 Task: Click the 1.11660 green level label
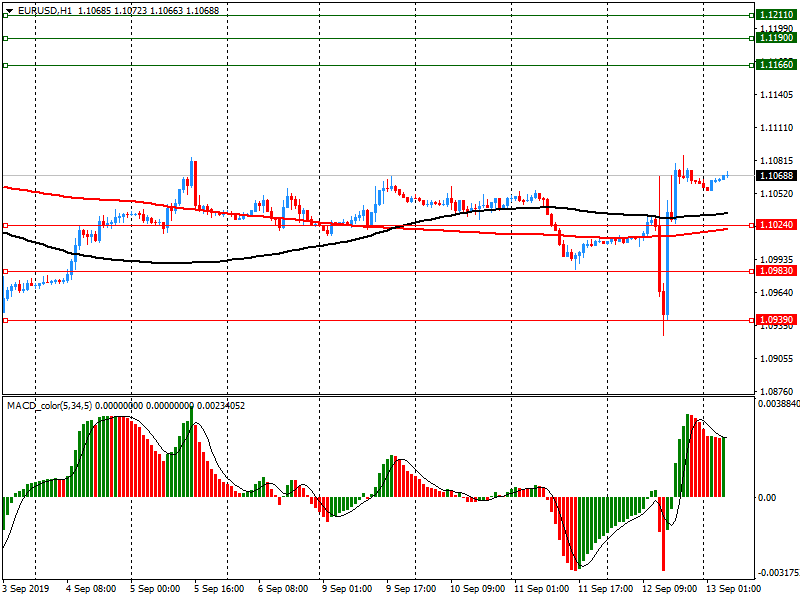(x=777, y=65)
